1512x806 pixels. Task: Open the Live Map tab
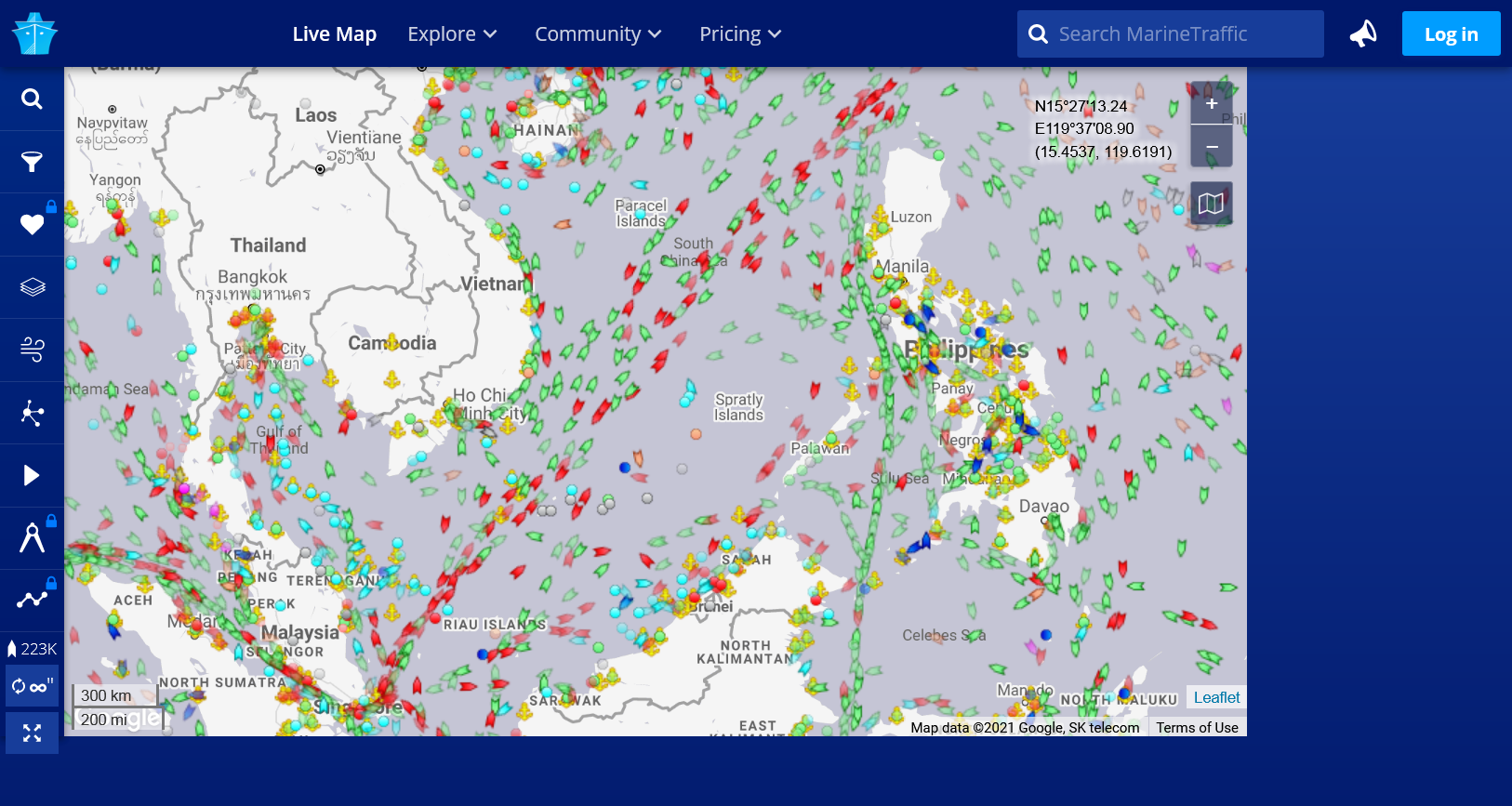(x=334, y=34)
